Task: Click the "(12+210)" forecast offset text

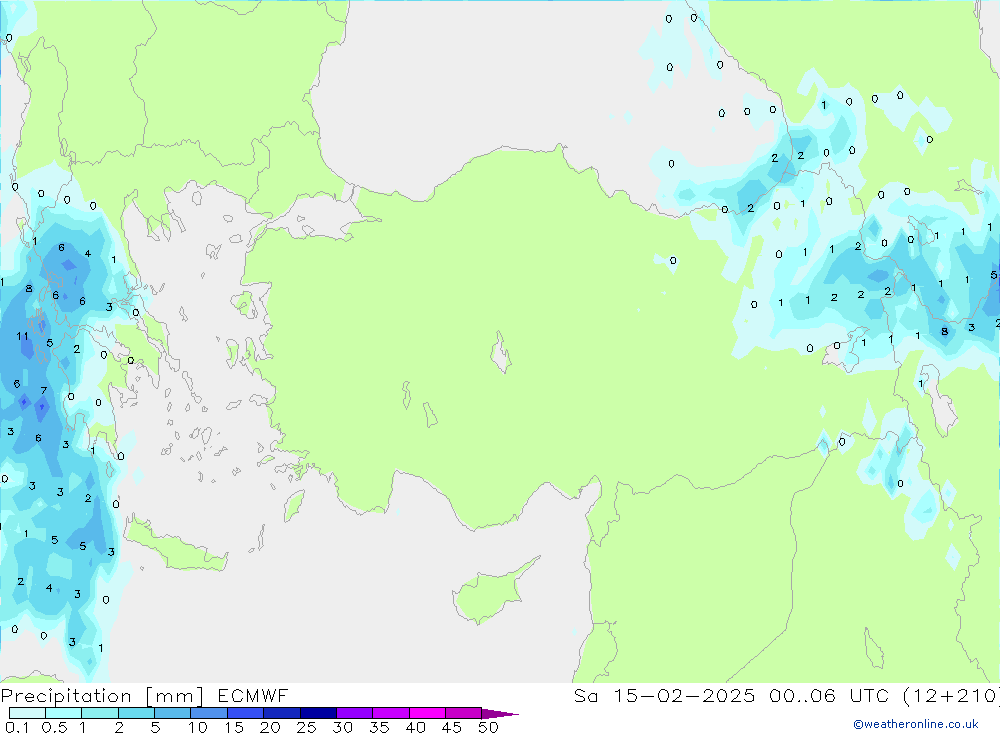Action: 951,696
